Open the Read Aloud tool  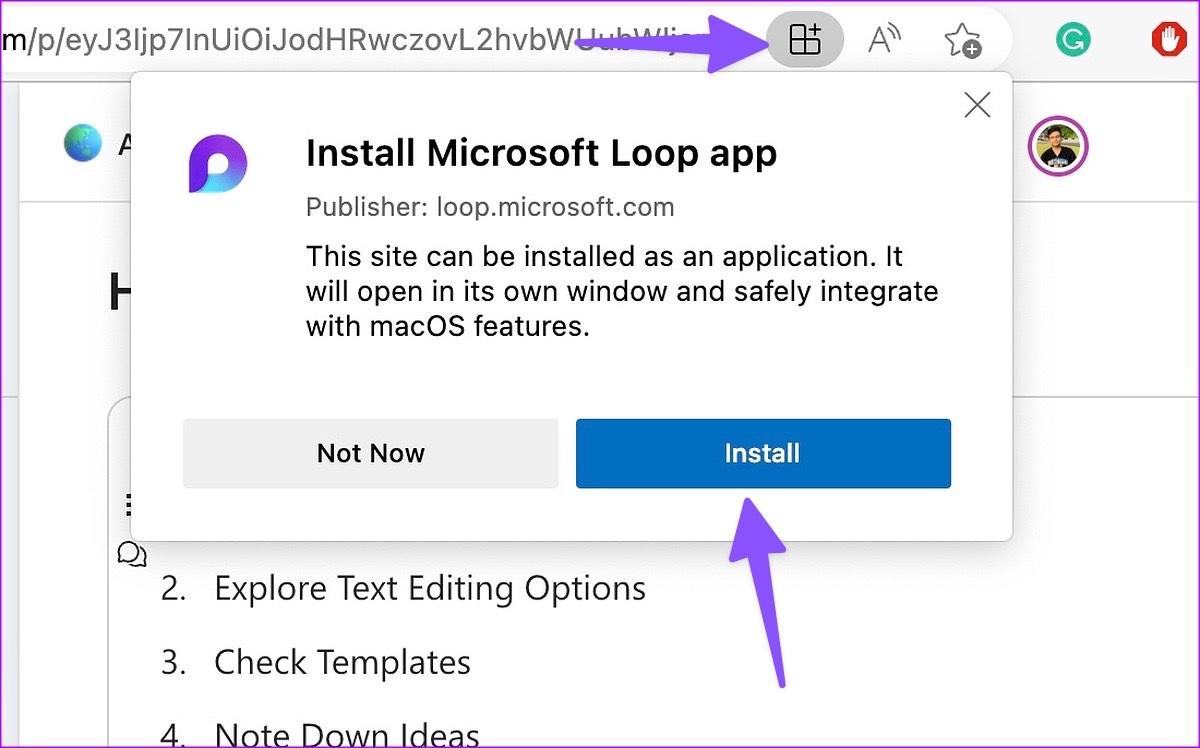tap(884, 40)
